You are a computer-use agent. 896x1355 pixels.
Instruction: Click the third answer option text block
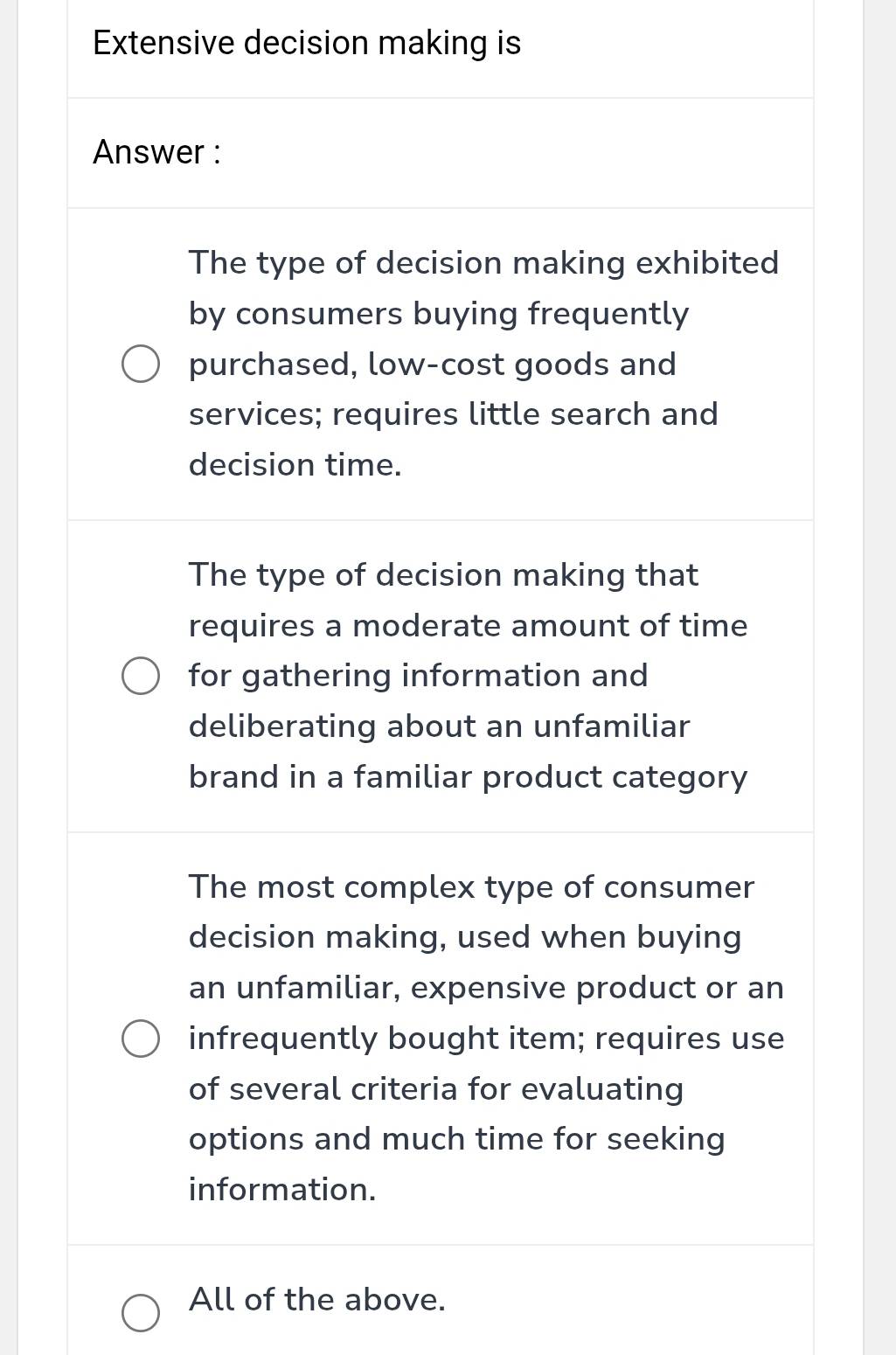[485, 1039]
